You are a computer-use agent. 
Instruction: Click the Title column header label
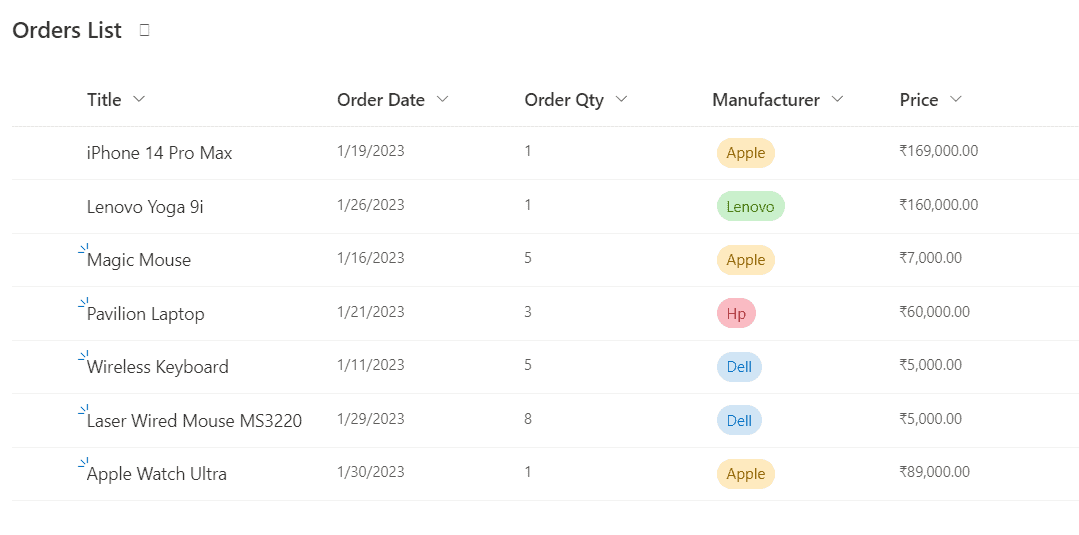coord(104,100)
